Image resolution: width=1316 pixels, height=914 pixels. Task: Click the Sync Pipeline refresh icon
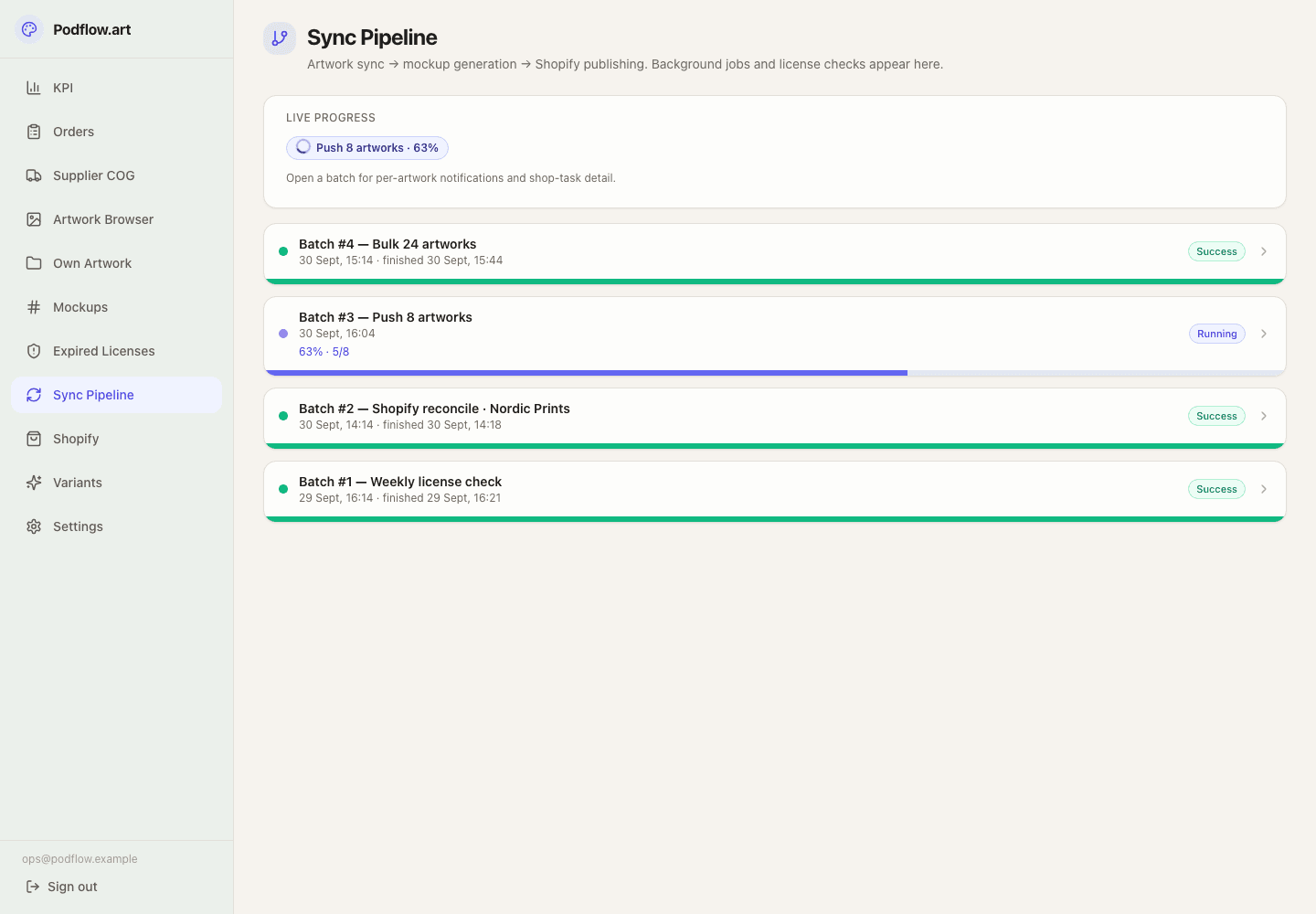pyautogui.click(x=34, y=395)
